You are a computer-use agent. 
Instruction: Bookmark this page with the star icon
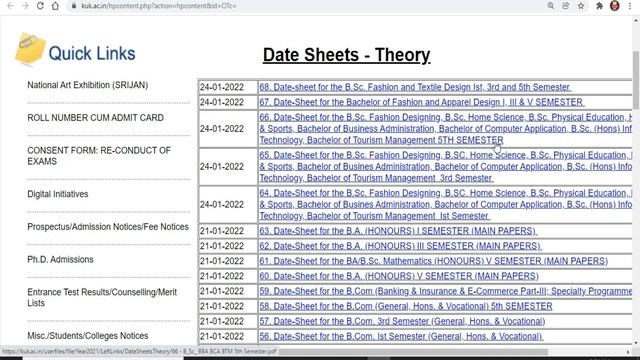tap(581, 6)
